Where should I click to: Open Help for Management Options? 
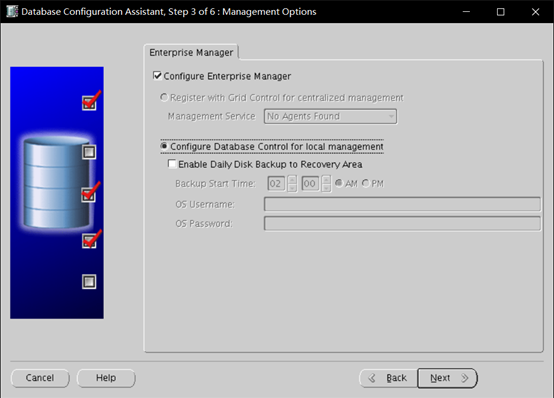[106, 378]
